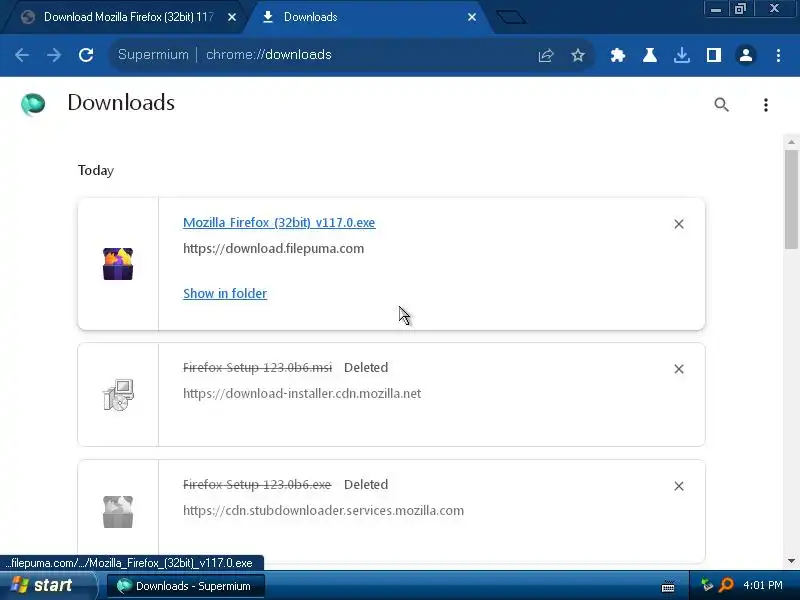This screenshot has width=800, height=600.
Task: Click the Firefox installer file icon
Action: tap(118, 264)
